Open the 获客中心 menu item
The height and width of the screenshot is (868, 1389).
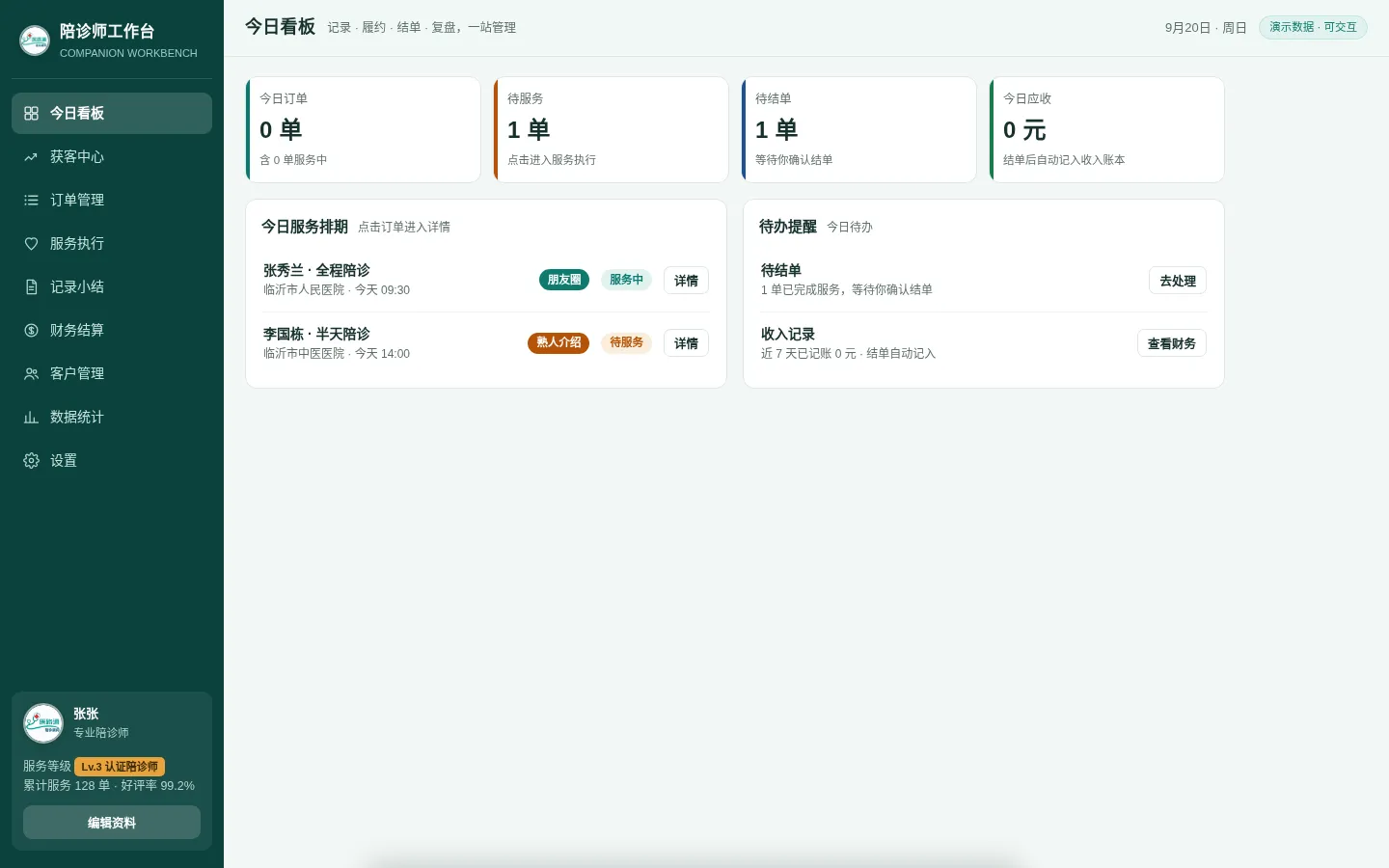pyautogui.click(x=112, y=157)
